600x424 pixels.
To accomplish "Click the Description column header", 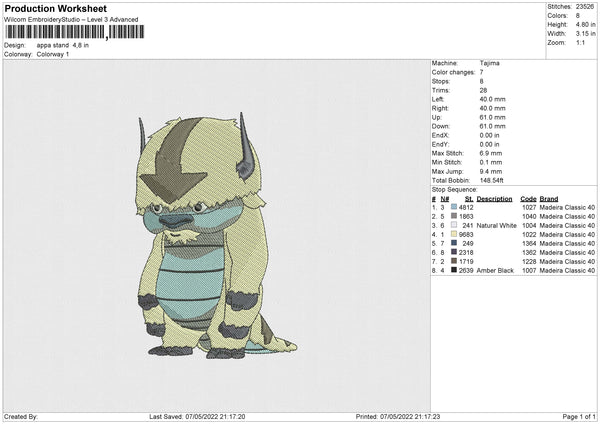I will (x=494, y=199).
